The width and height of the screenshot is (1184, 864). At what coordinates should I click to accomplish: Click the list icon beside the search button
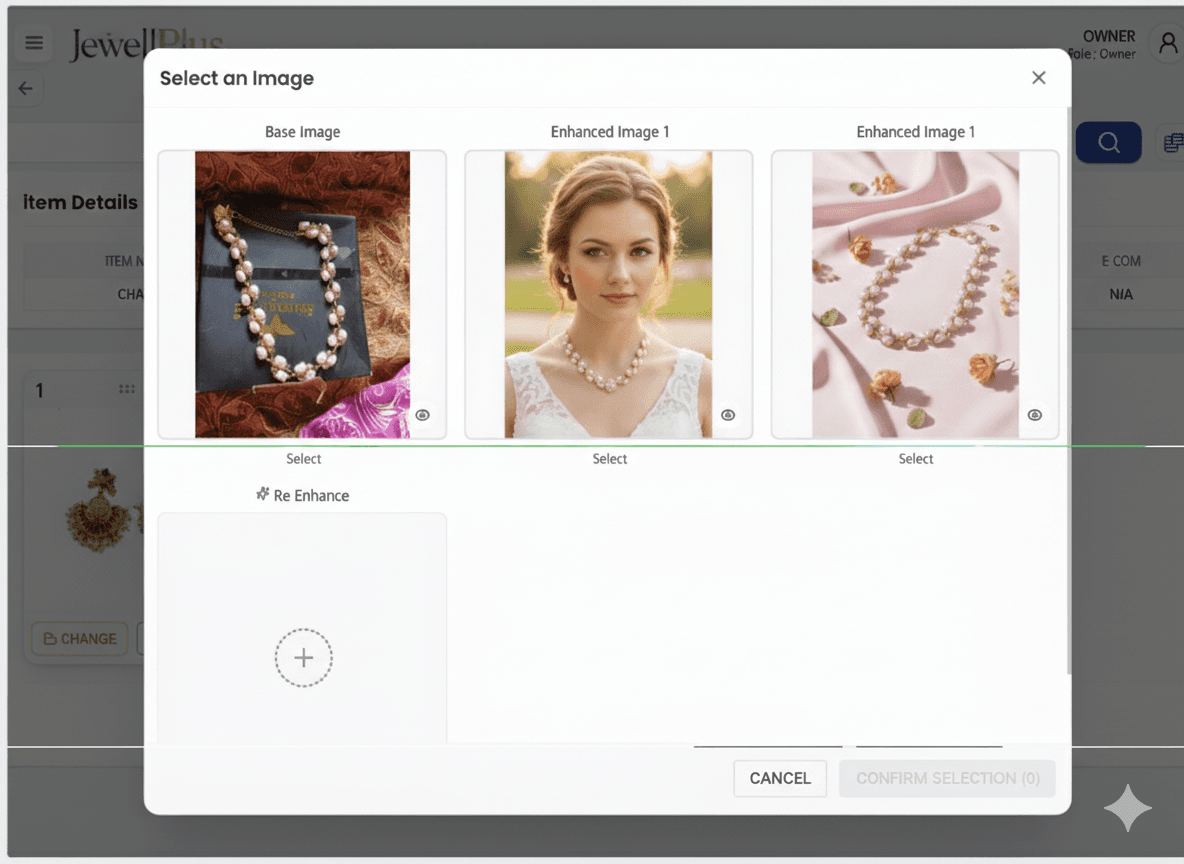point(1171,142)
